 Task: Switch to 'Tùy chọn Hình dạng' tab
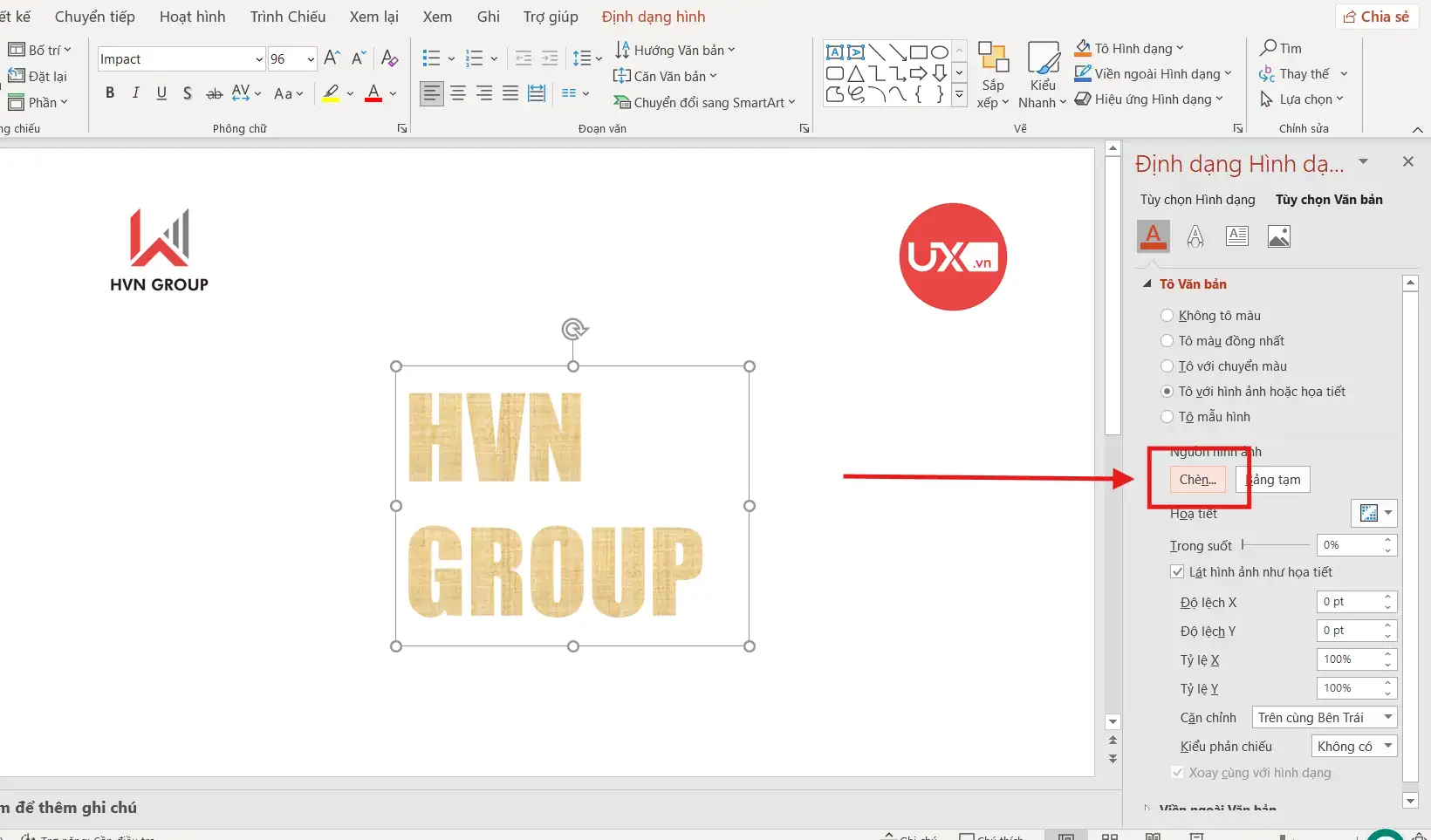[x=1197, y=200]
